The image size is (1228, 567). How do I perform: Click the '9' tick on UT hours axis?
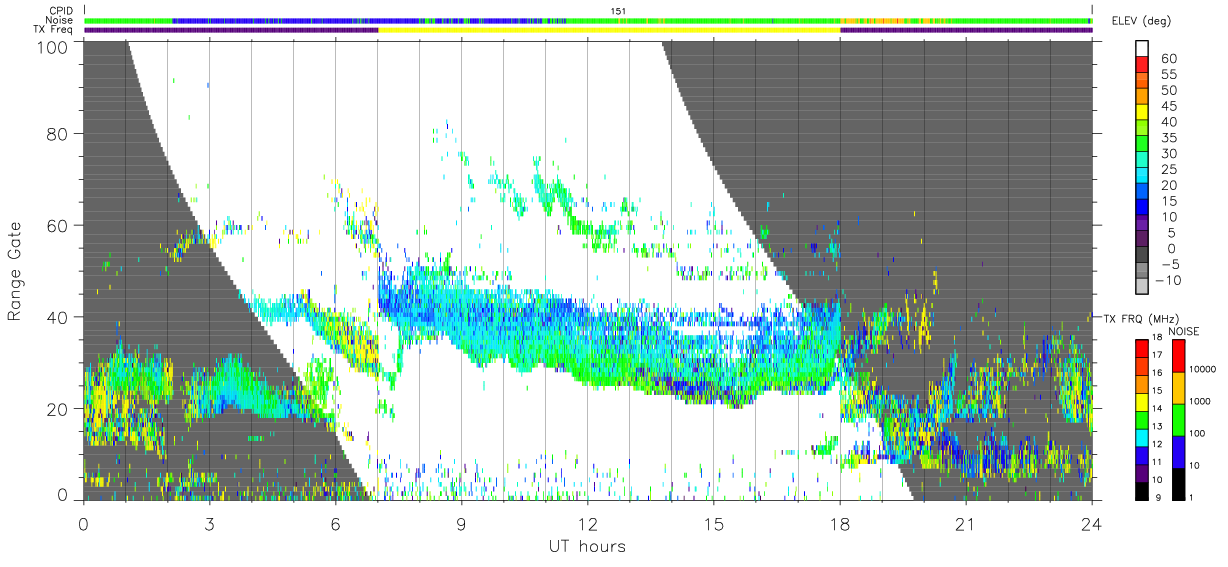coord(461,523)
